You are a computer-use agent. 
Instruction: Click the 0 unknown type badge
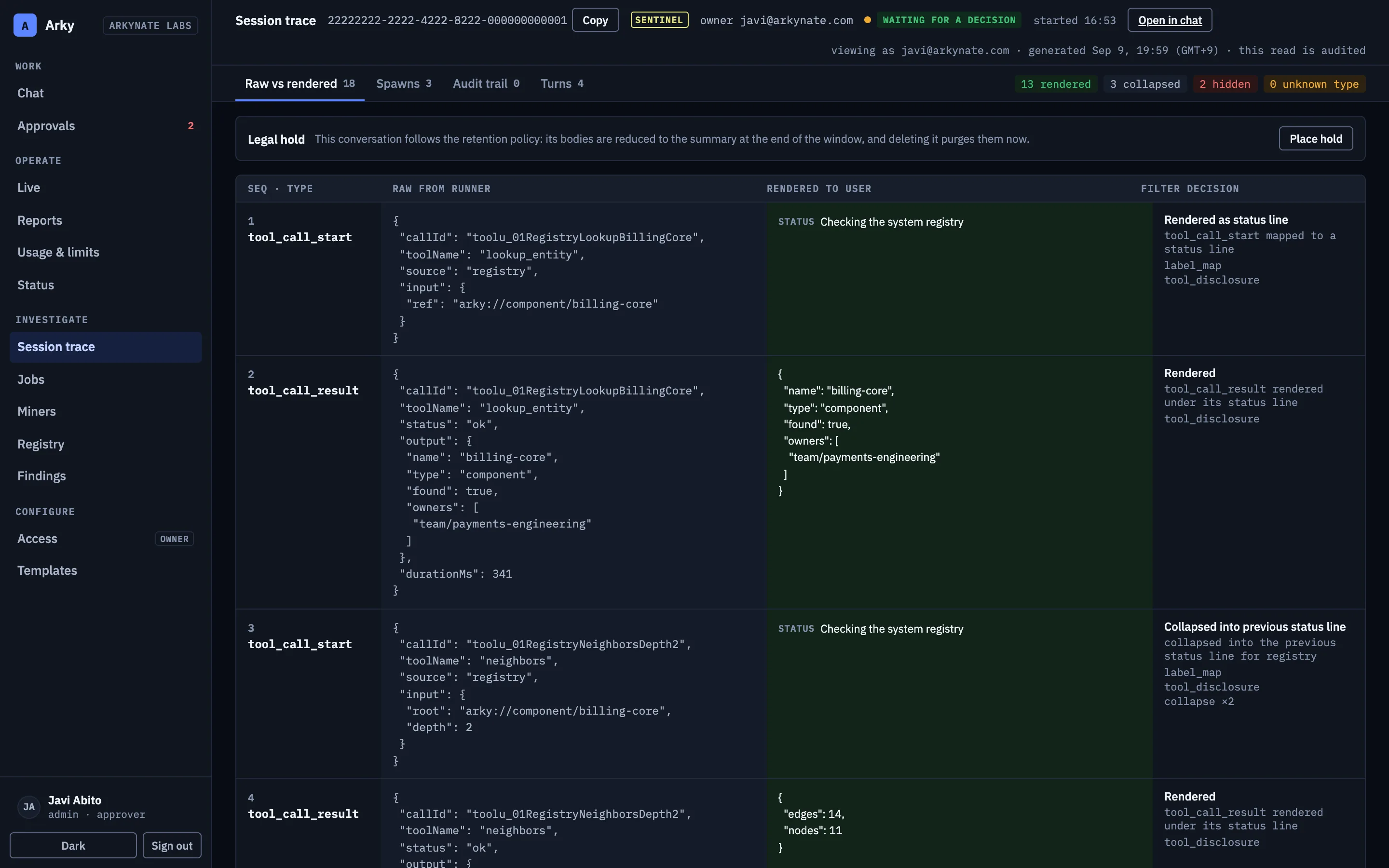[1314, 84]
